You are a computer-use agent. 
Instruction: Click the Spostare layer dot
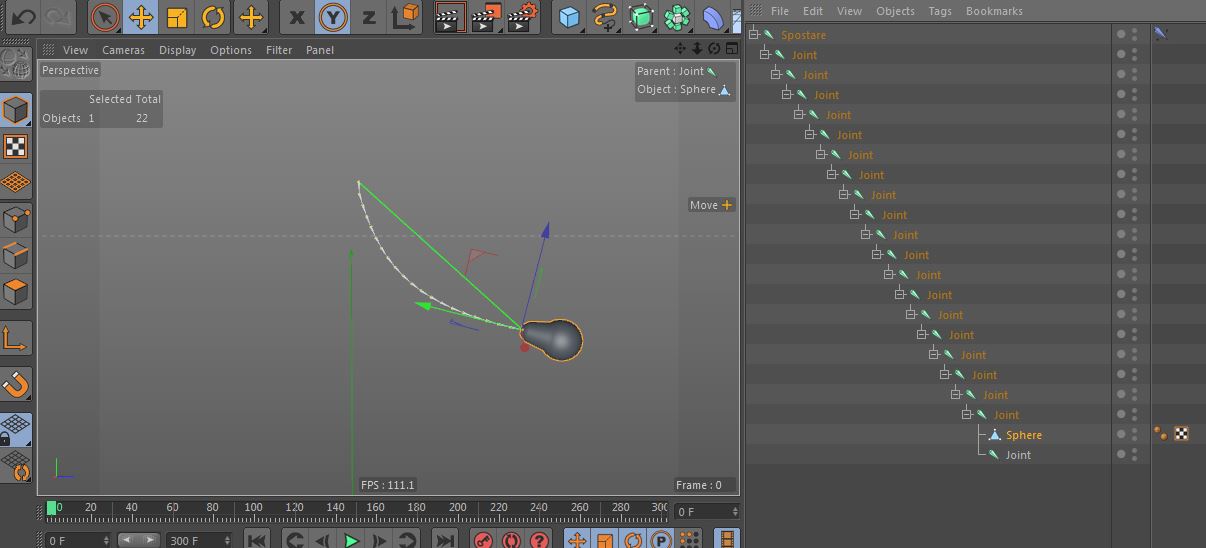1121,34
